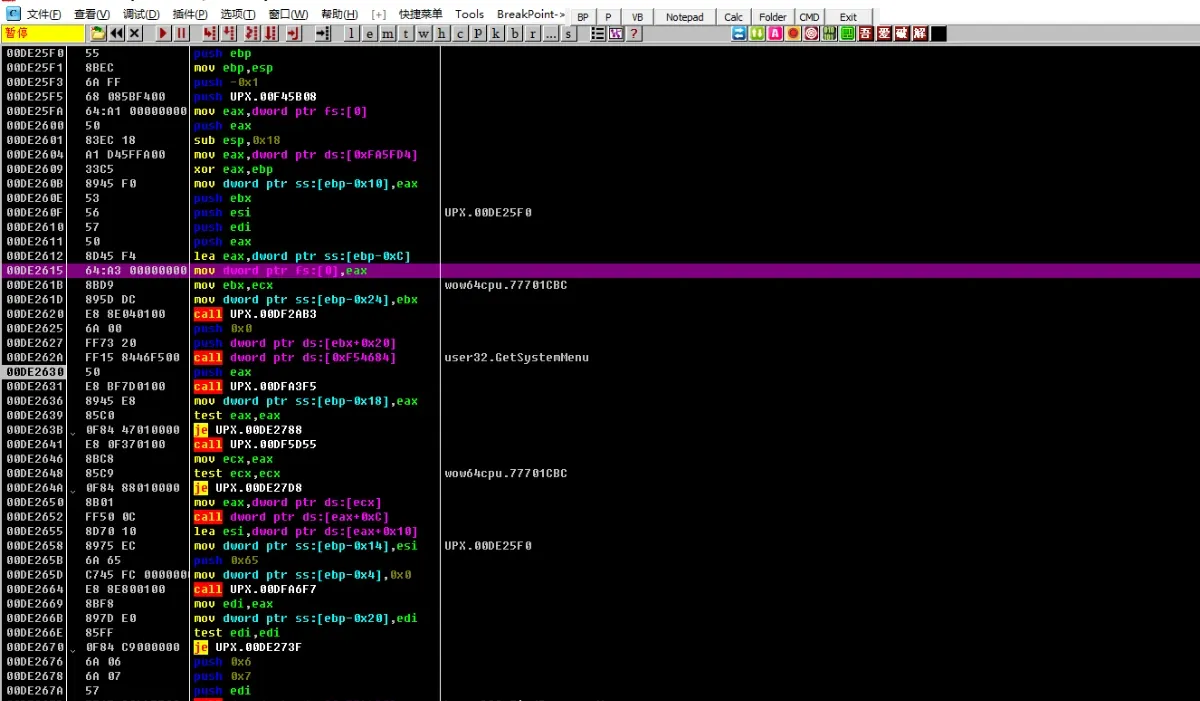The width and height of the screenshot is (1200, 701).
Task: Click the Go to address arrow icon
Action: [x=322, y=33]
